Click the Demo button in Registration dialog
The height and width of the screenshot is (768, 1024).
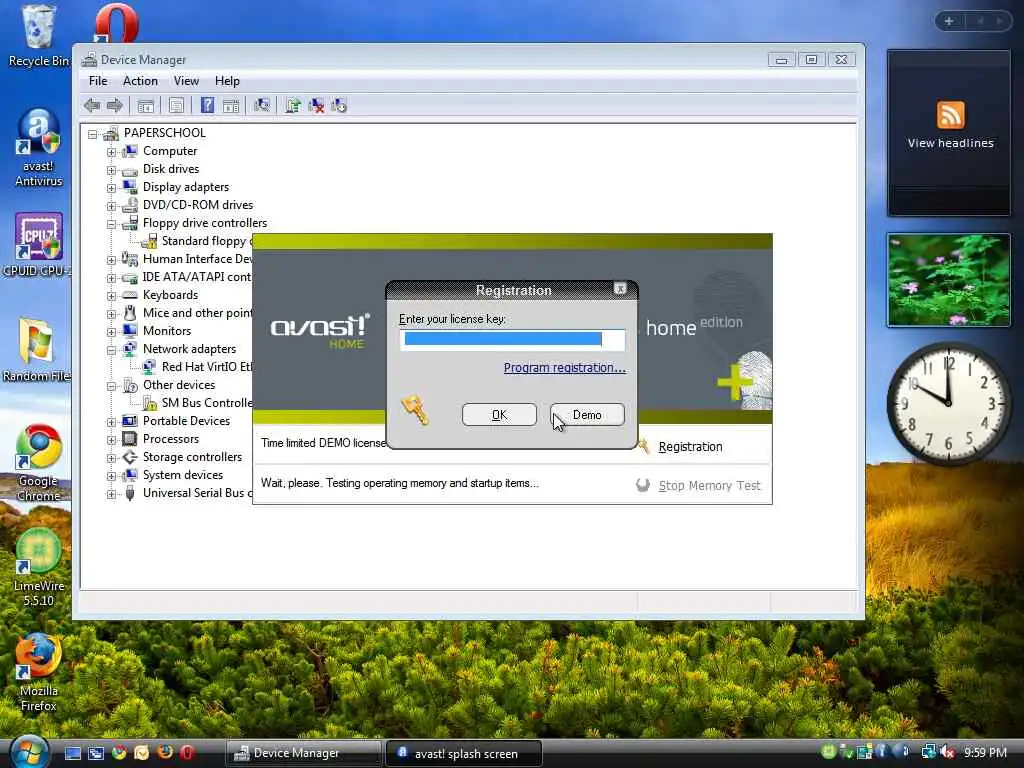[x=587, y=415]
